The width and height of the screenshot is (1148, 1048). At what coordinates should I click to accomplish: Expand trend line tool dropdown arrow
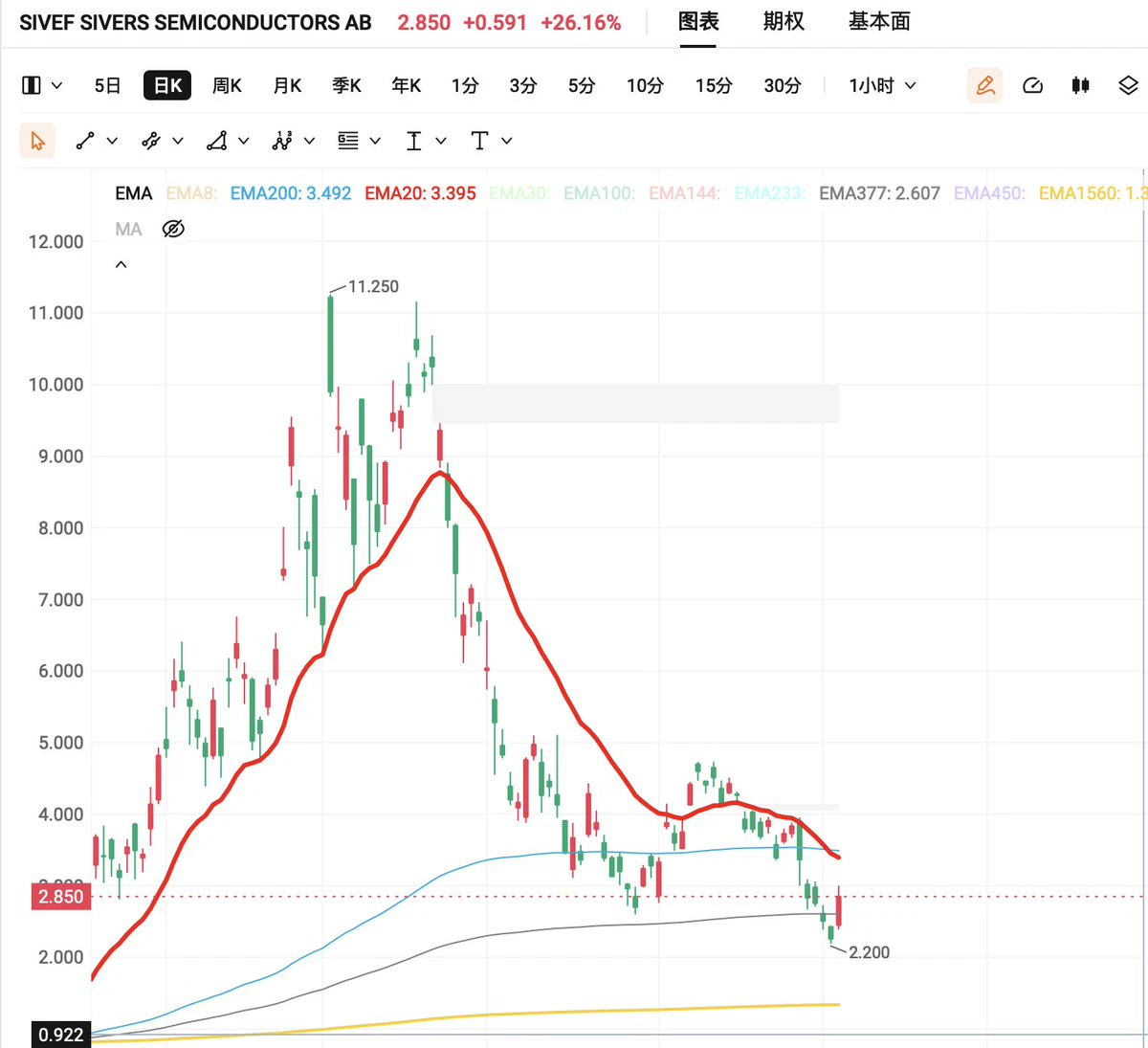click(x=112, y=141)
